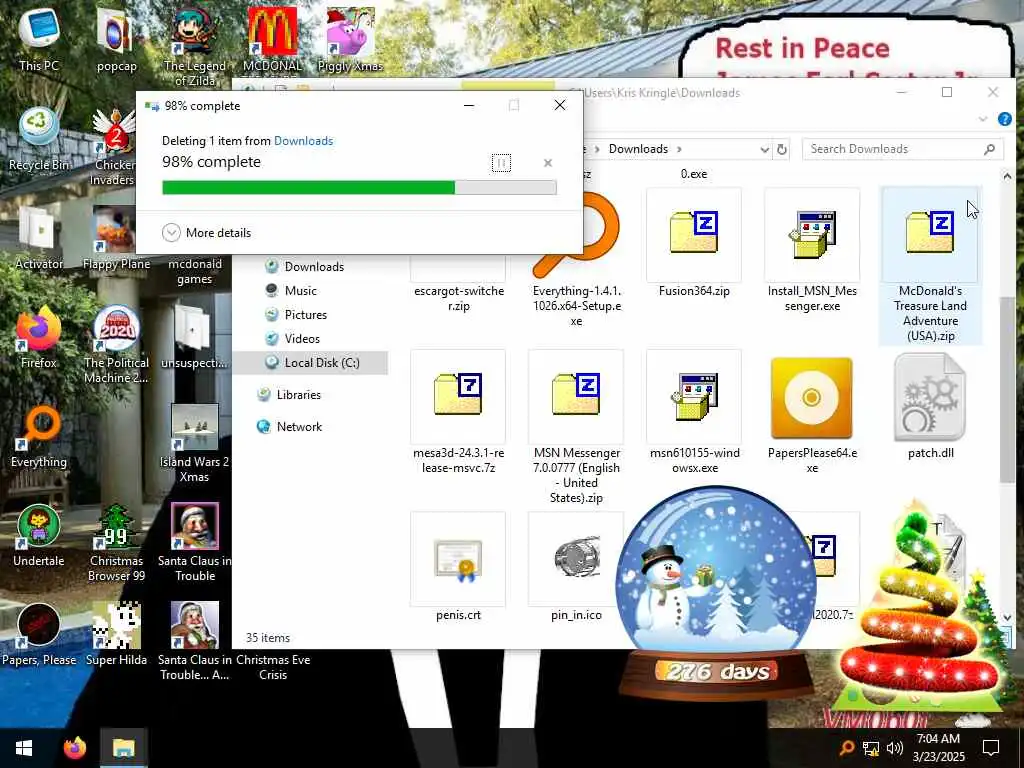Pause the delete operation
This screenshot has width=1024, height=768.
pyautogui.click(x=501, y=163)
